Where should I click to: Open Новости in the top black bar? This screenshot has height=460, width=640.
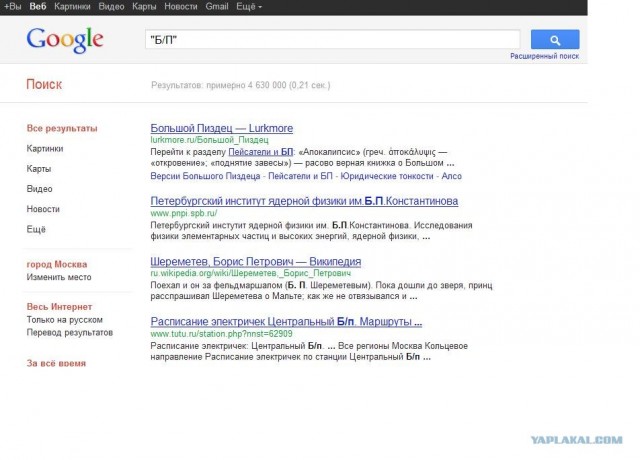coord(180,7)
